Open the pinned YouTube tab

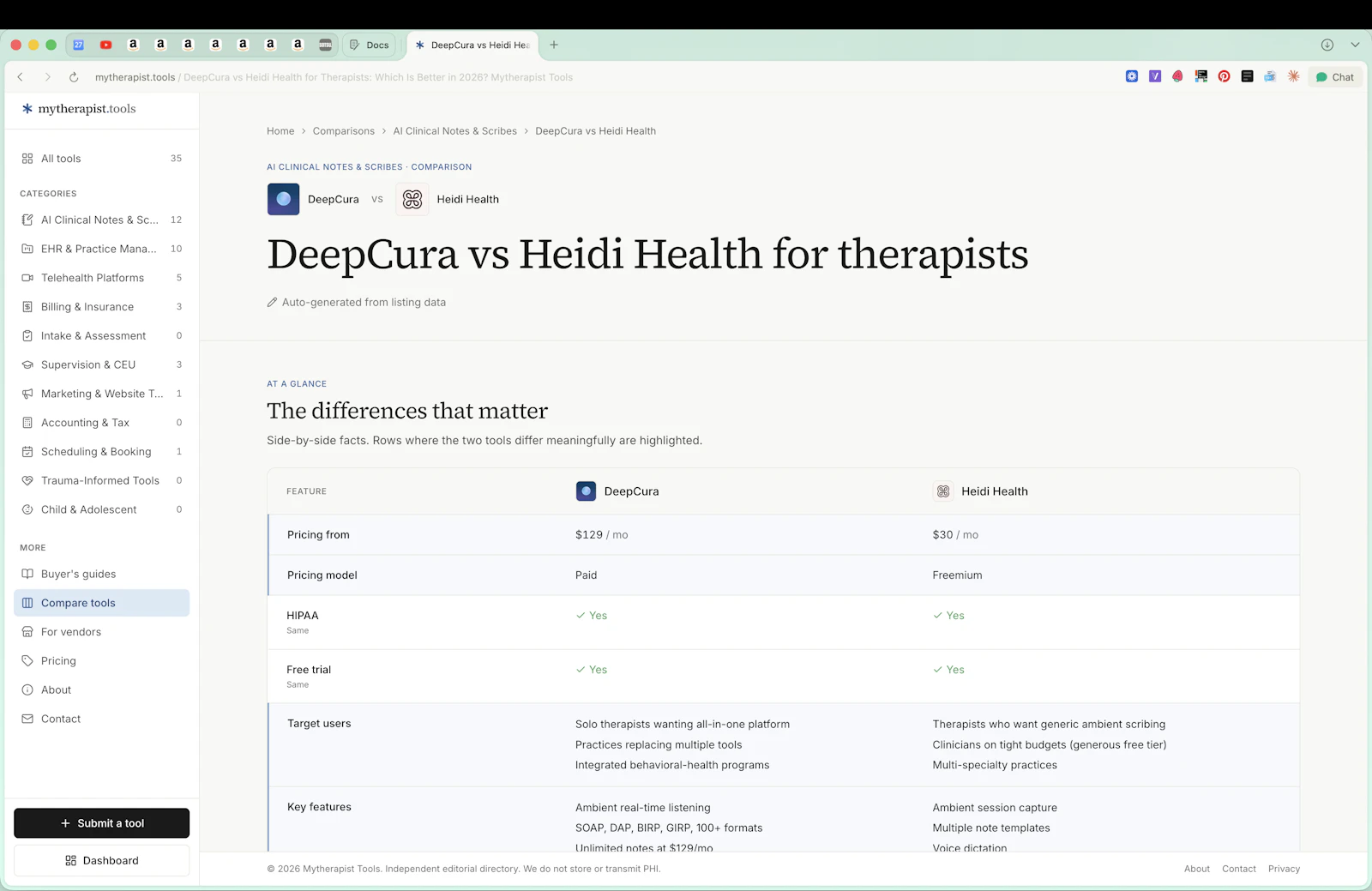click(x=105, y=45)
